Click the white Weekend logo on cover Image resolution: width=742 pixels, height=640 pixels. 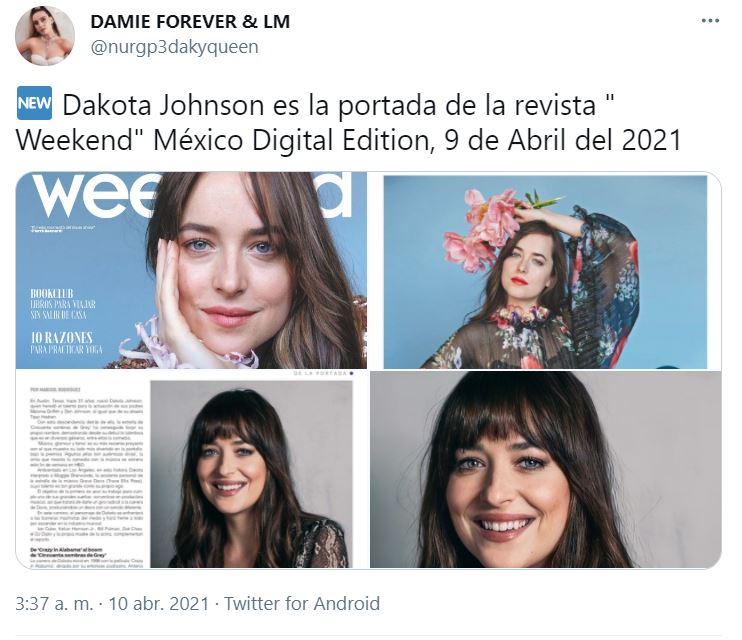pos(192,195)
